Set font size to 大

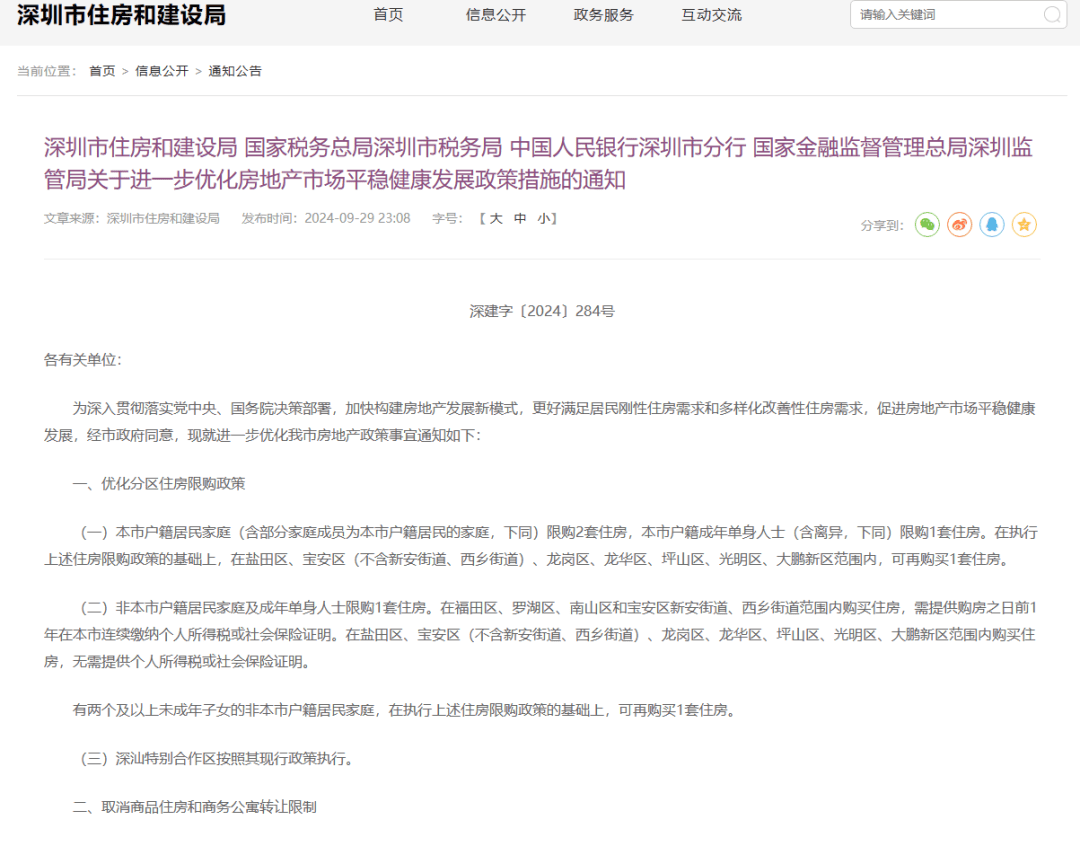(x=496, y=218)
